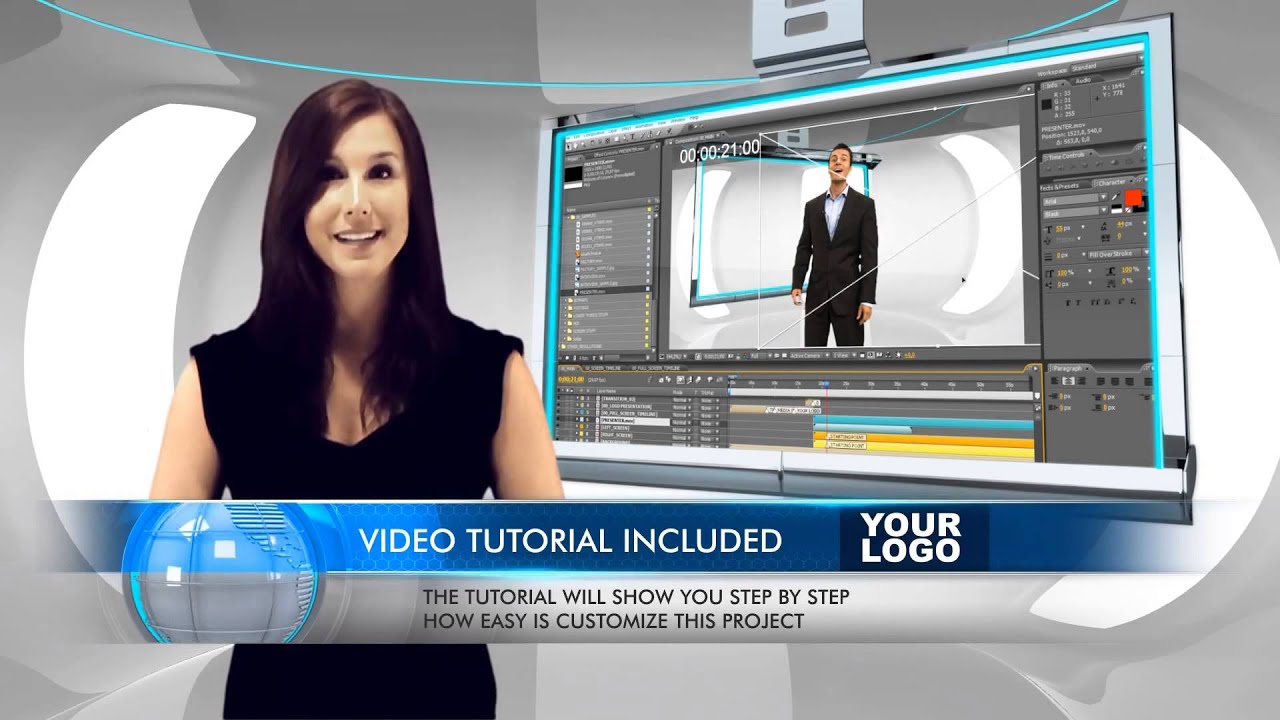Click the vertical scale 100% value

pos(1062,272)
